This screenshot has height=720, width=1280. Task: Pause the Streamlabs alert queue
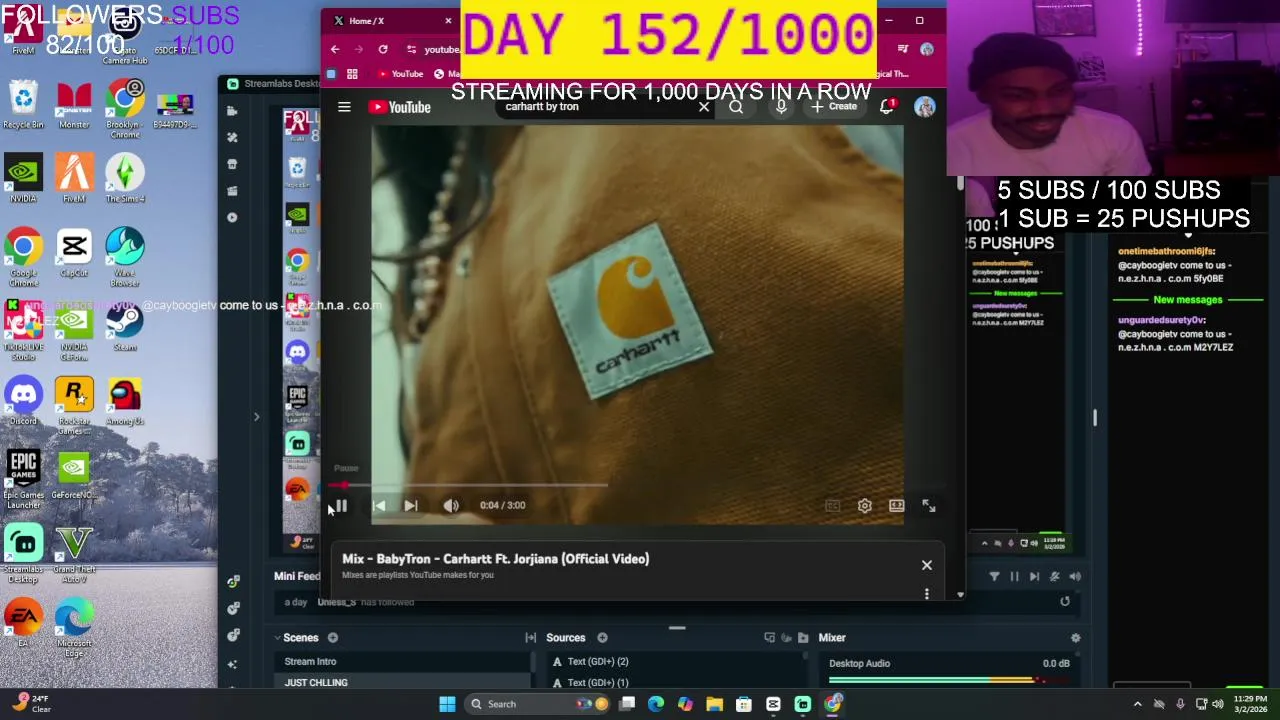click(1014, 577)
